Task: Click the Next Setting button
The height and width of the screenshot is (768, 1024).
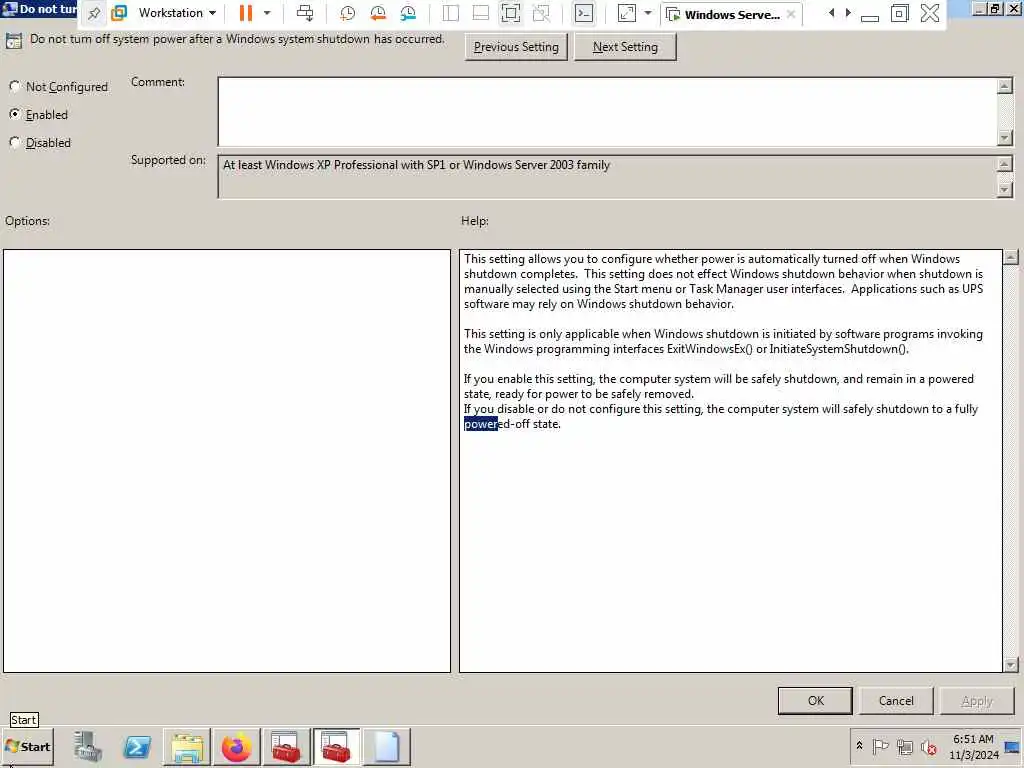Action: 625,47
